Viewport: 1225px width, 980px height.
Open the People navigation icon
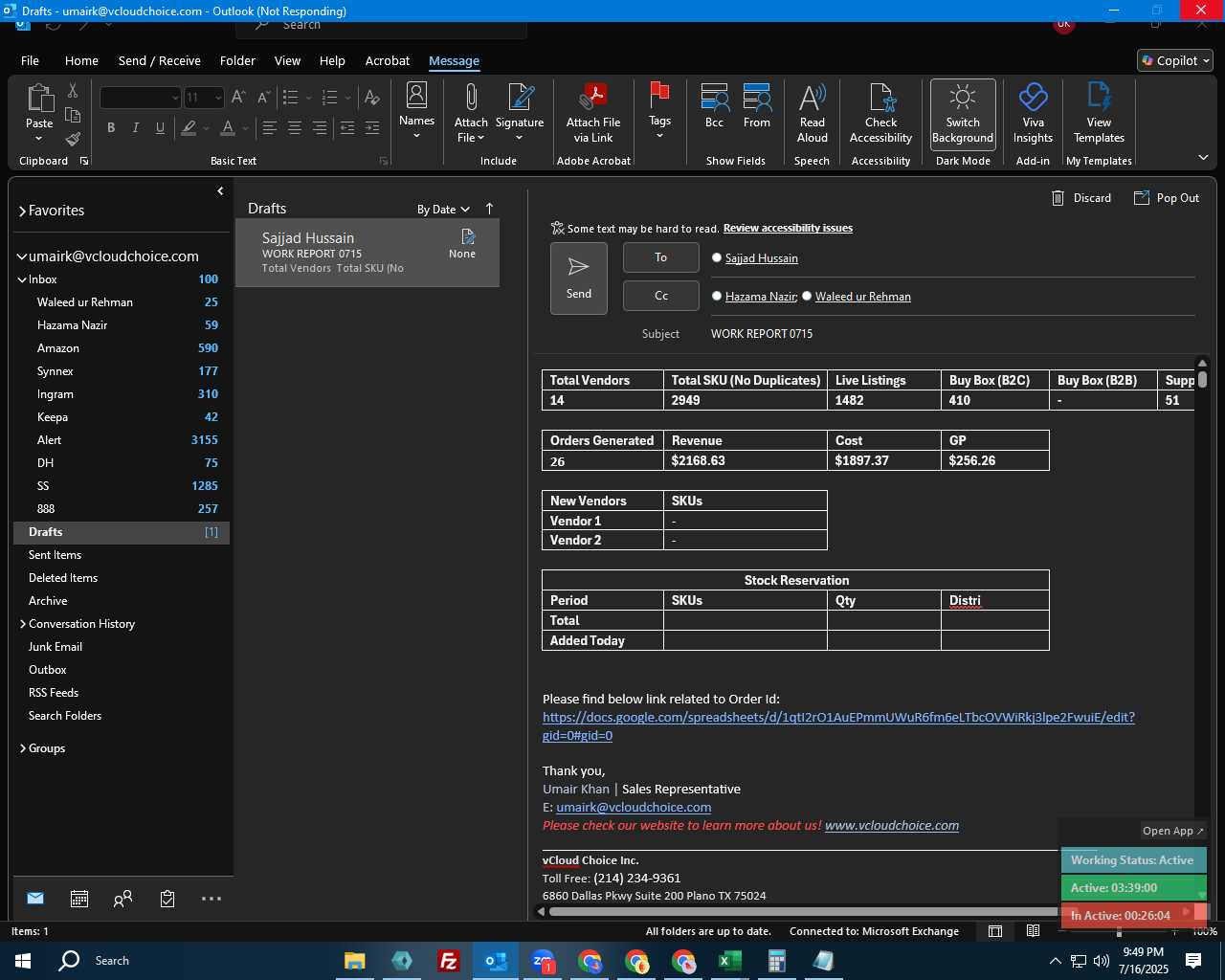(x=122, y=899)
